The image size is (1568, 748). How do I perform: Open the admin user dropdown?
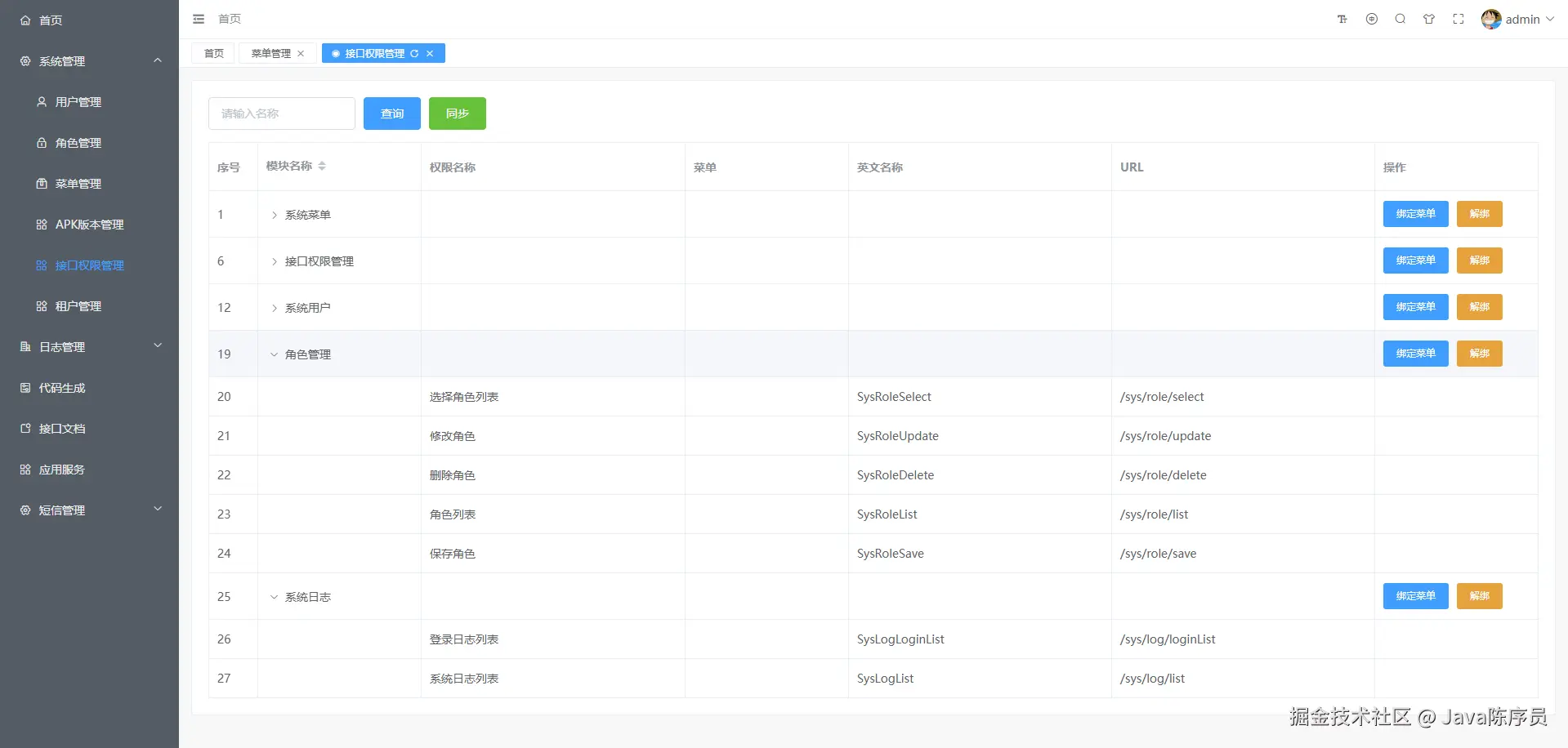coord(1517,19)
